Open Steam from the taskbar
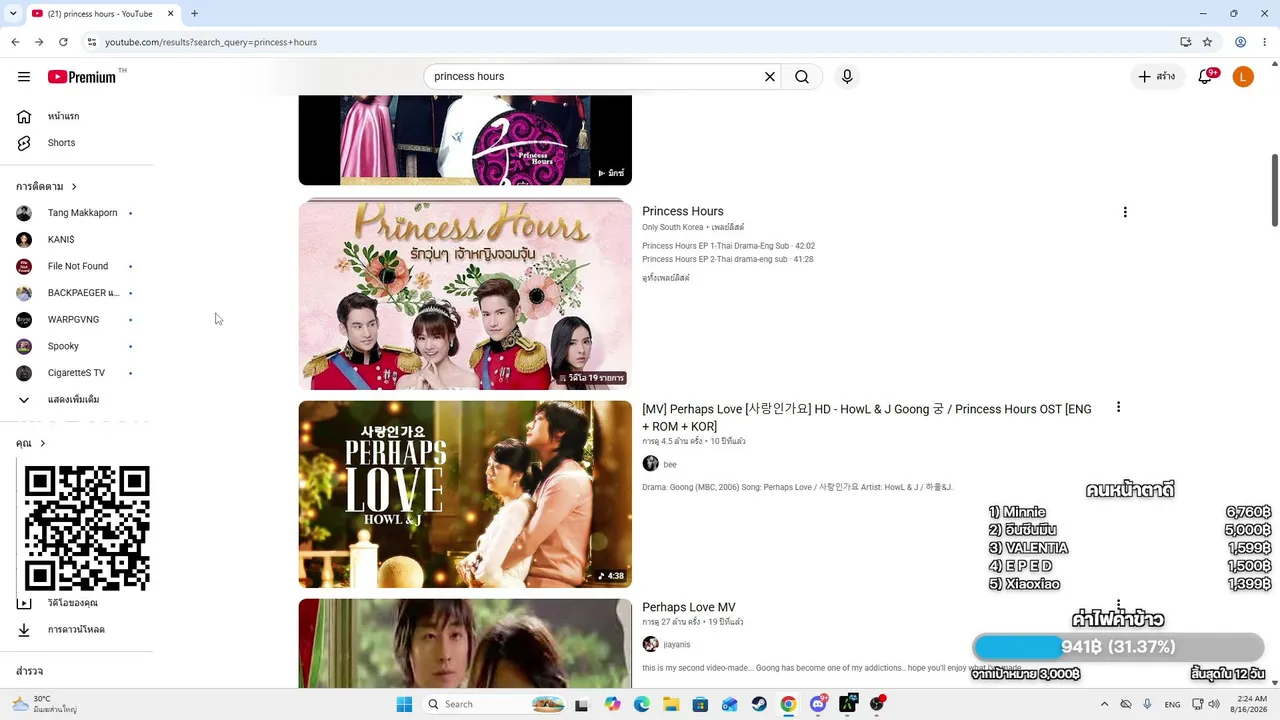Screen dimensions: 1280x720 click(x=759, y=704)
